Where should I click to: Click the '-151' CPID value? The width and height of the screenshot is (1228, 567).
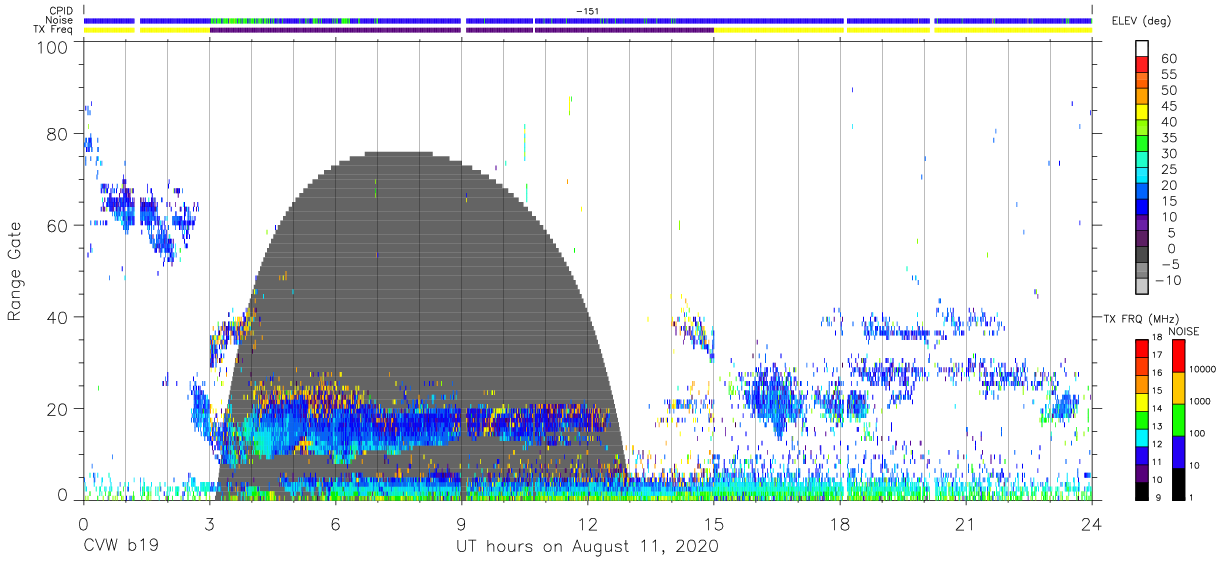coord(587,10)
